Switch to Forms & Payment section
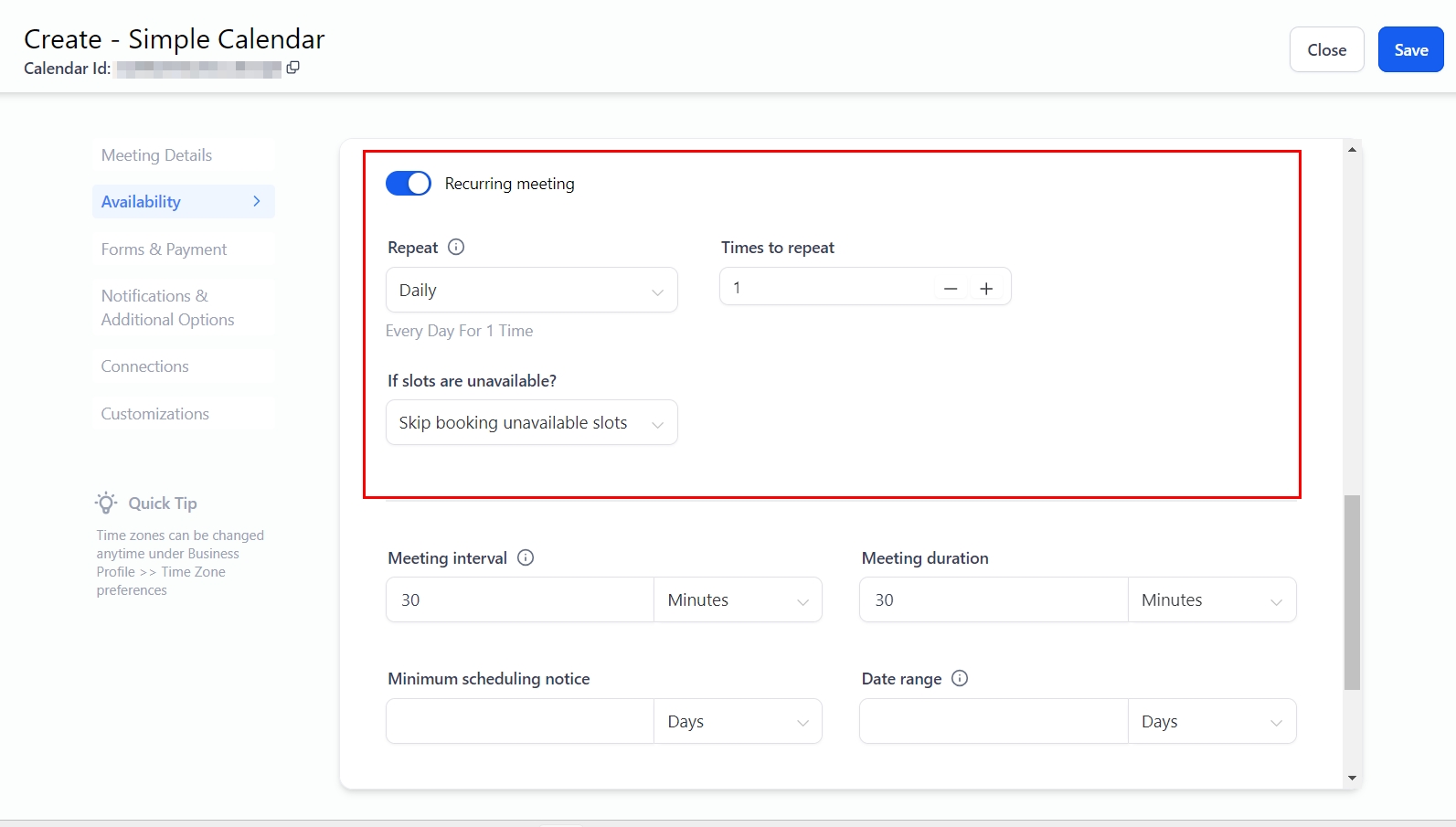Screen dimensions: 1456x827 [164, 249]
